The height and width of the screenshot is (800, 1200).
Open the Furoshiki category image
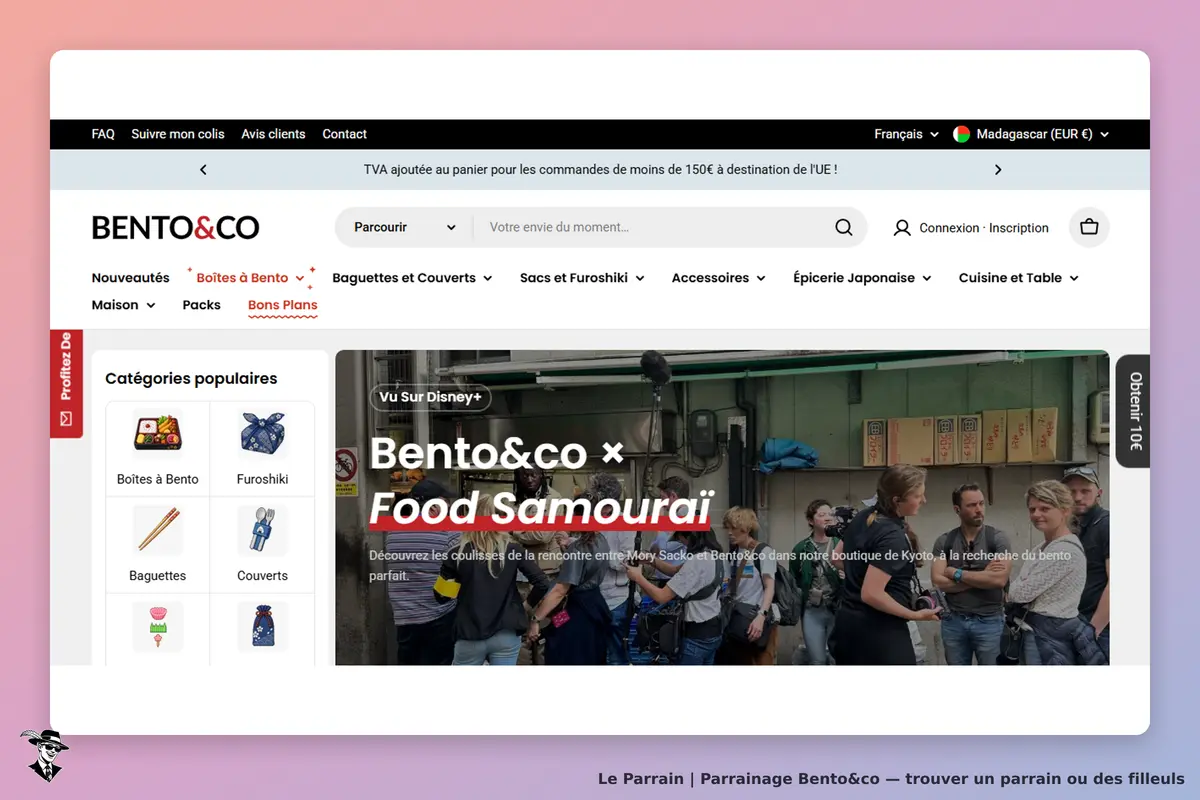tap(263, 434)
